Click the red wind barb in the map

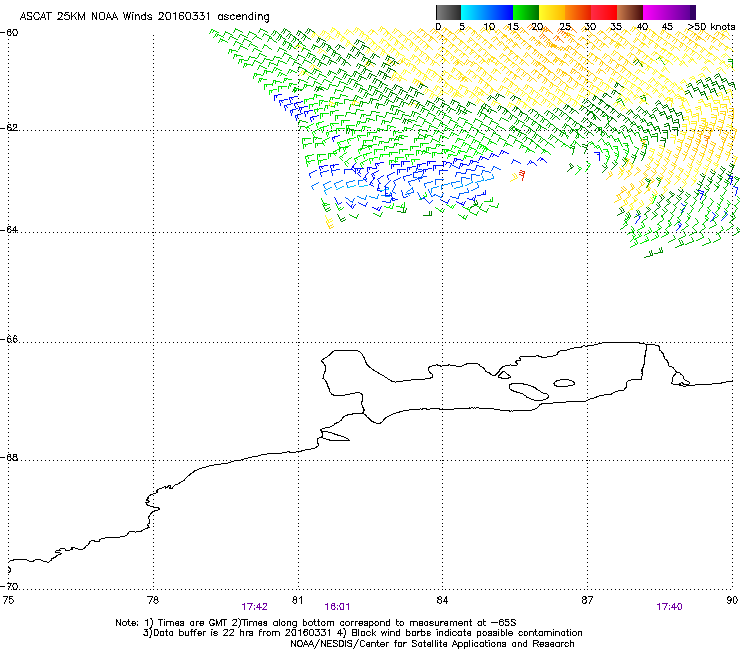point(522,175)
